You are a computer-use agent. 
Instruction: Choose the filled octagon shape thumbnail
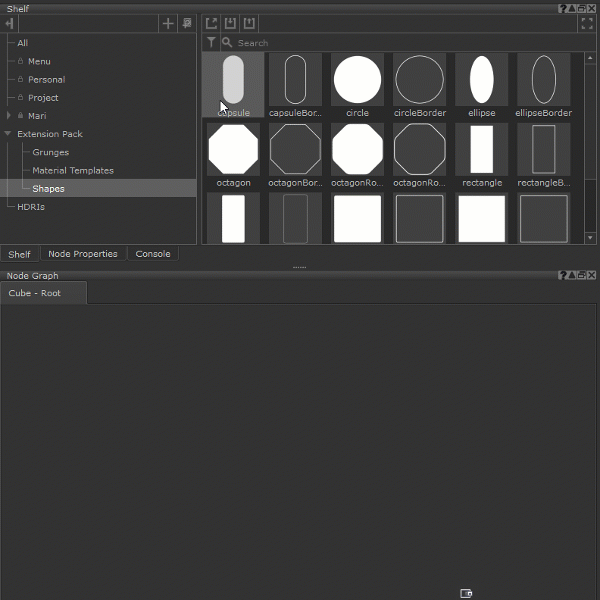pyautogui.click(x=233, y=150)
